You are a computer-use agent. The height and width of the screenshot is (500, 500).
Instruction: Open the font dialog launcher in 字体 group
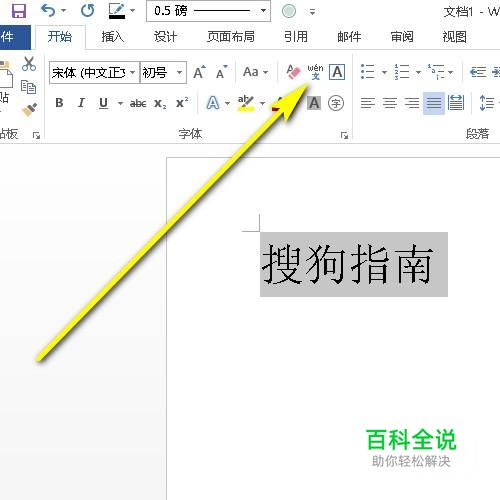344,135
